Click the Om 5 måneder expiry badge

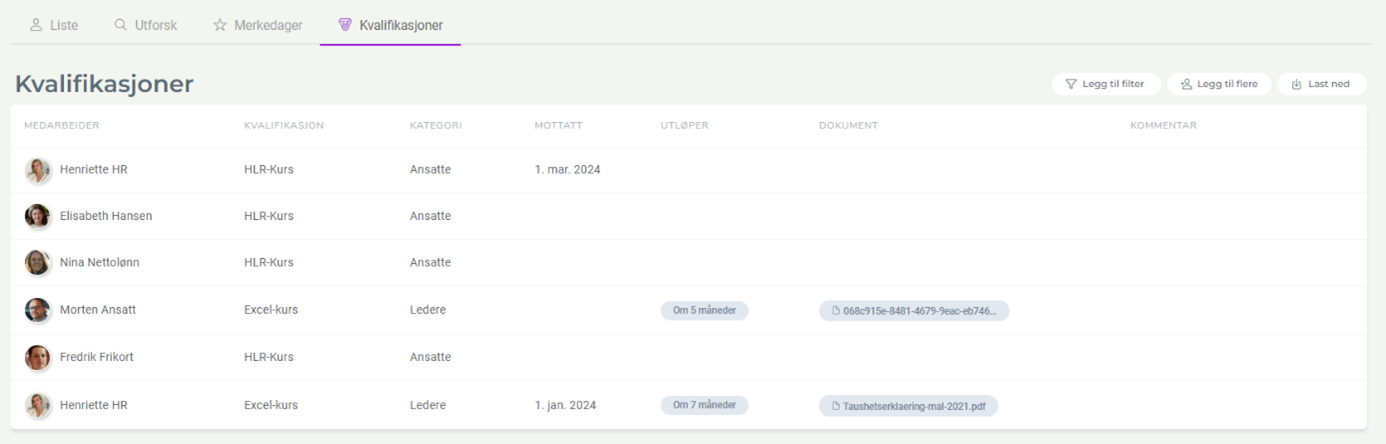tap(704, 311)
